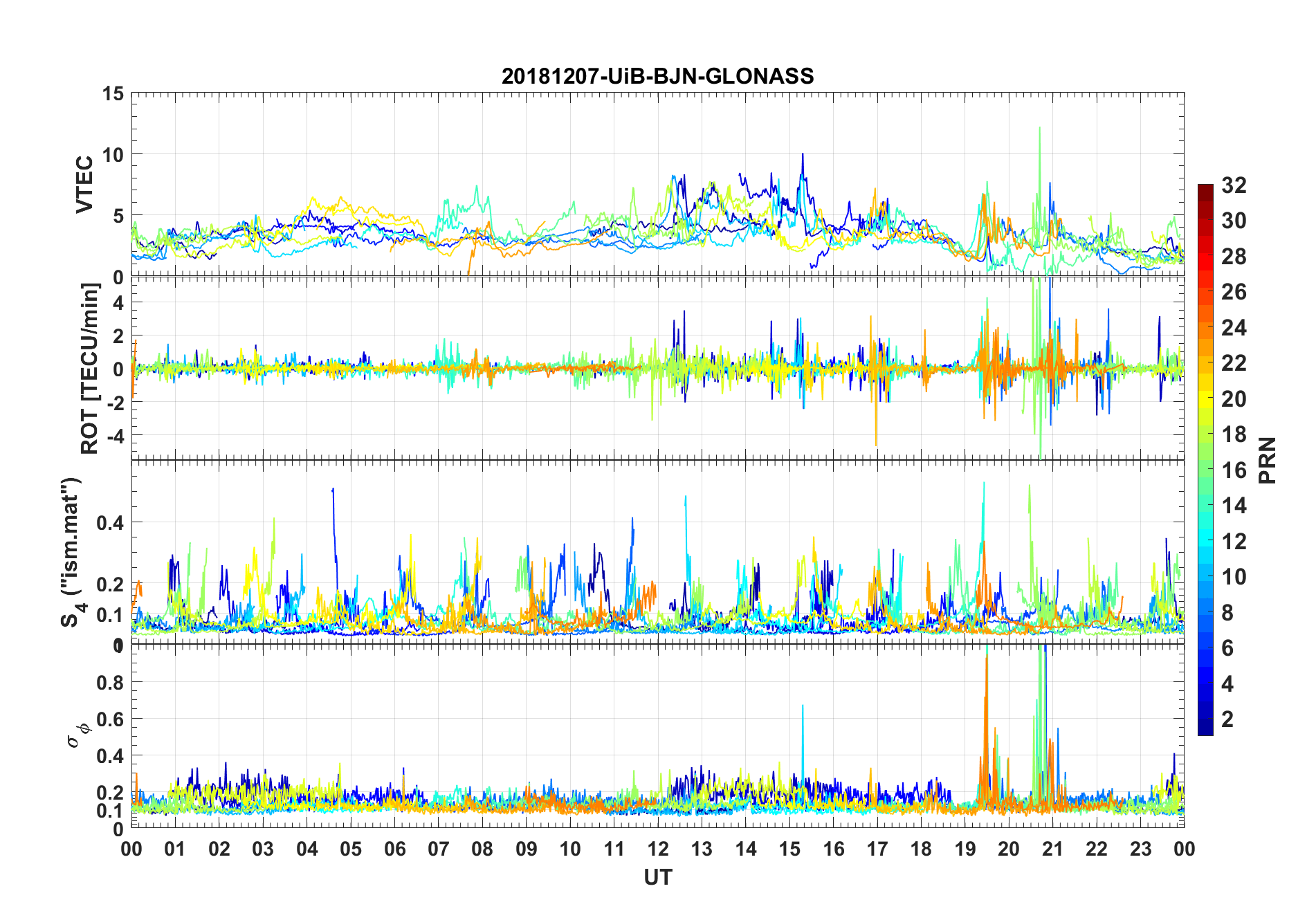Click S4 axis tick label 0.4
The image size is (1316, 920).
pos(110,522)
